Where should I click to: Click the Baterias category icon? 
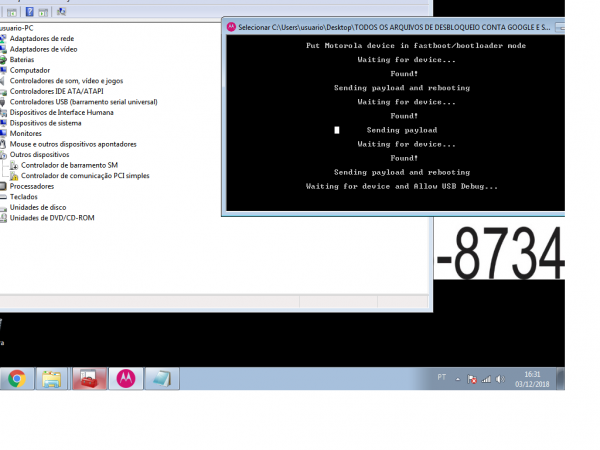[3, 60]
